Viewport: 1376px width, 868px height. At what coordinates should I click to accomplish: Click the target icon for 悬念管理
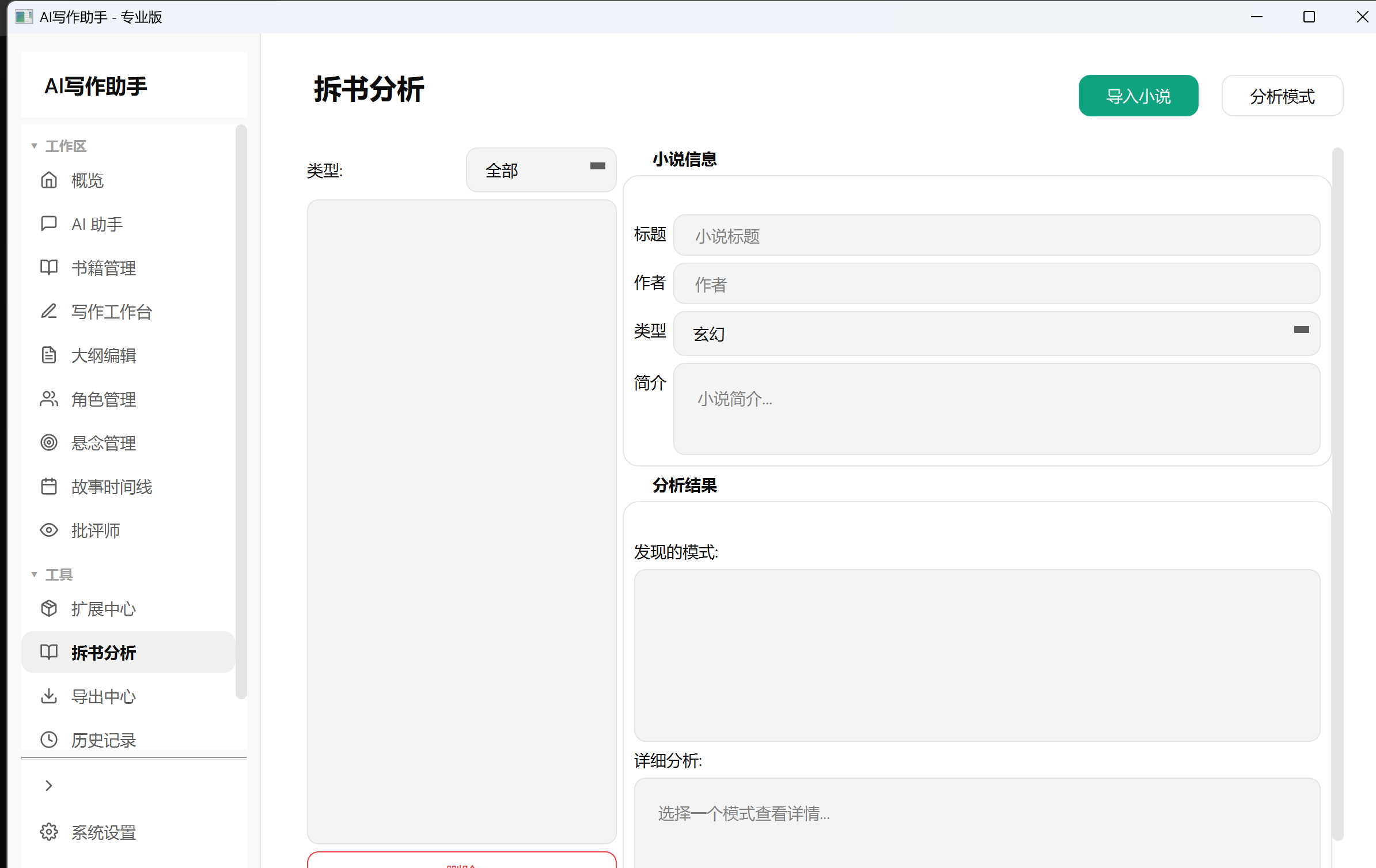[49, 442]
